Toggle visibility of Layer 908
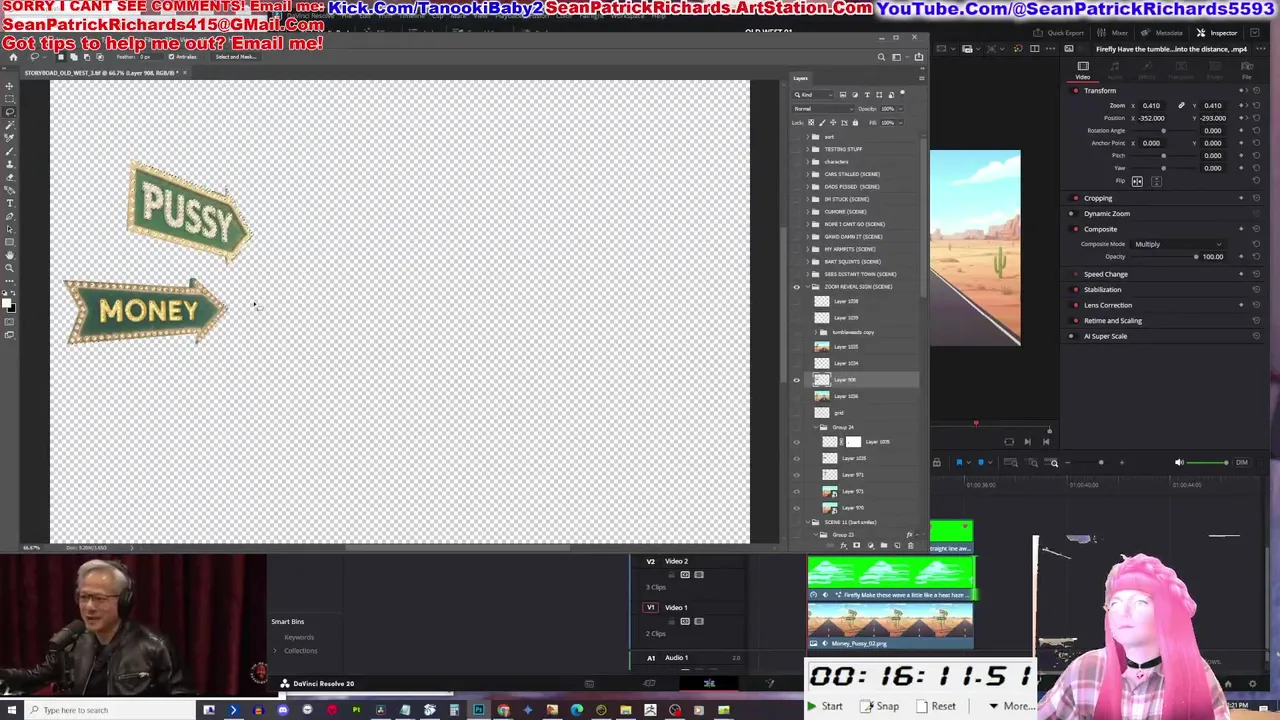Screen dimensions: 1280x720 [797, 380]
